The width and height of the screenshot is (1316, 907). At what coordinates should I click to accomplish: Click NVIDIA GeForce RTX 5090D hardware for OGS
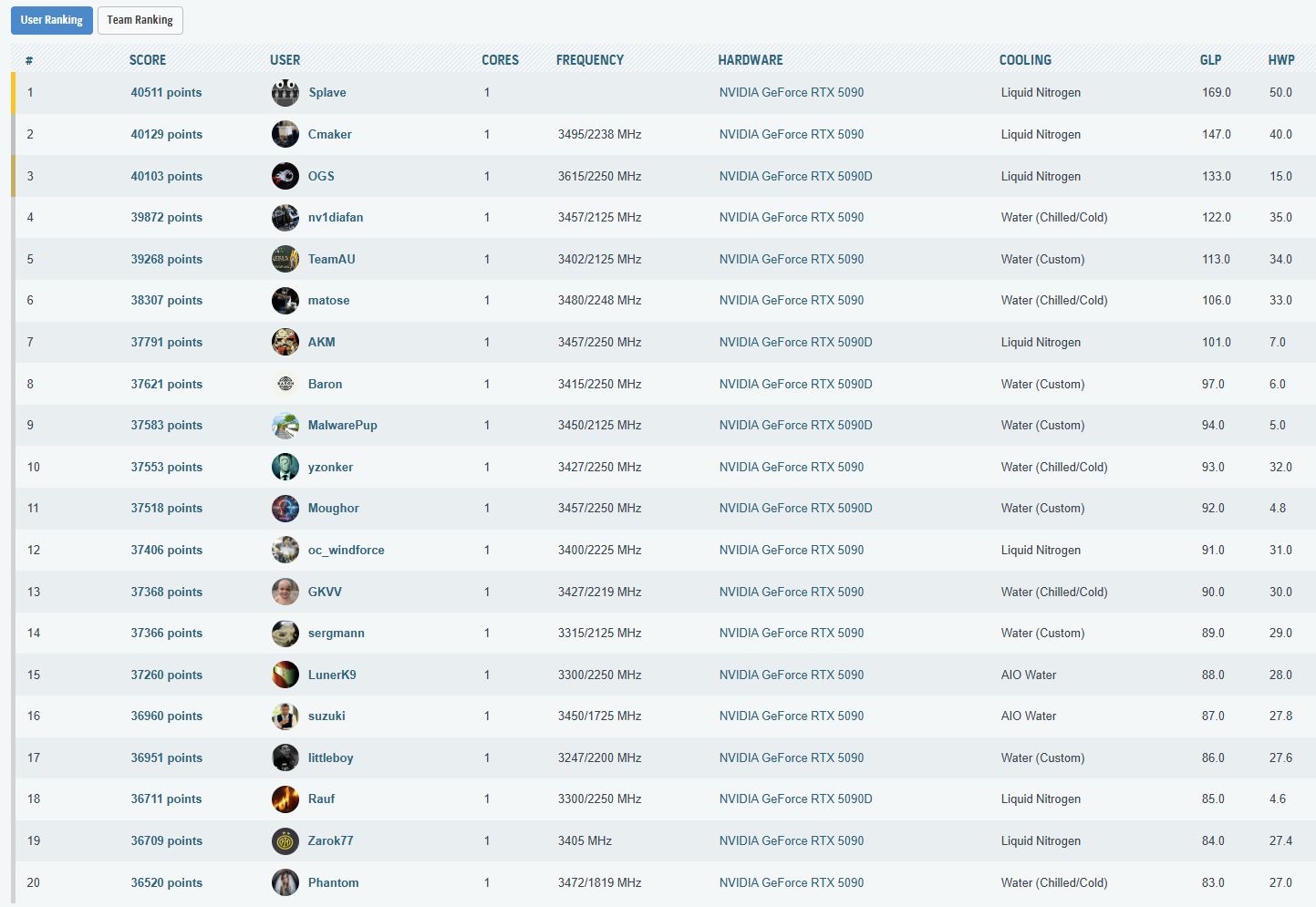tap(795, 176)
